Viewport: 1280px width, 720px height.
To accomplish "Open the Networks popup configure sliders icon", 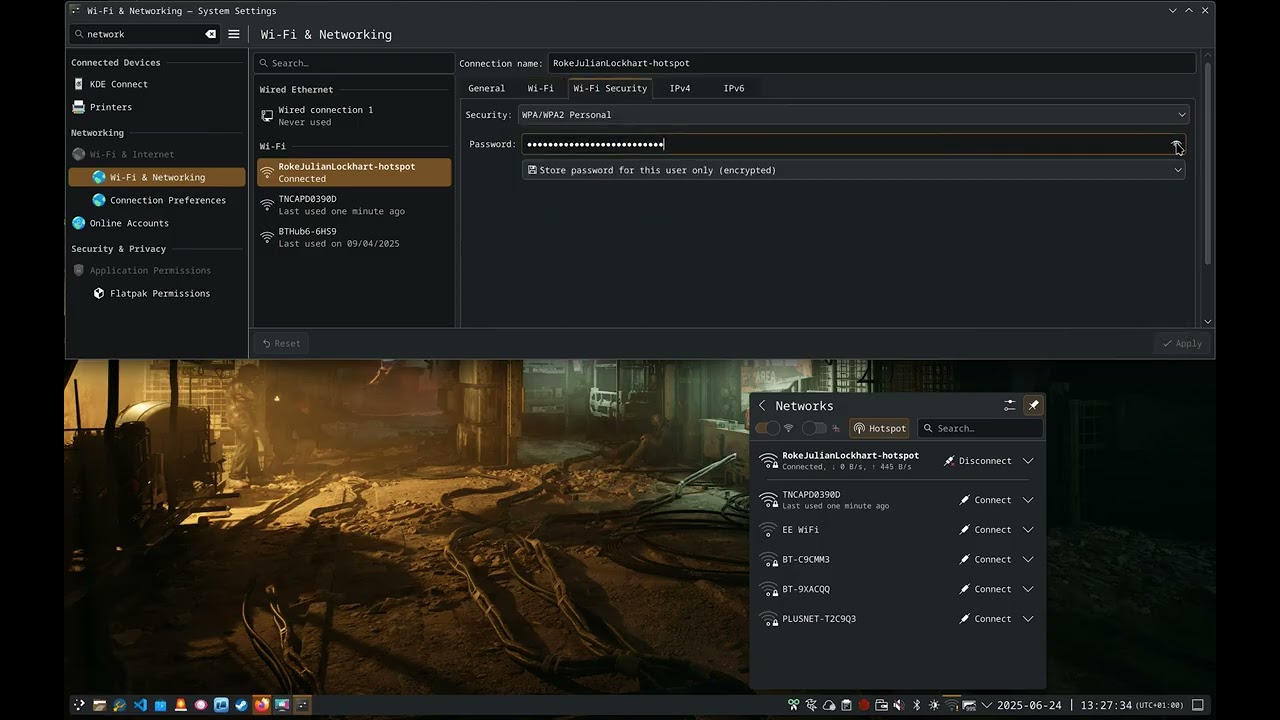I will 1009,406.
